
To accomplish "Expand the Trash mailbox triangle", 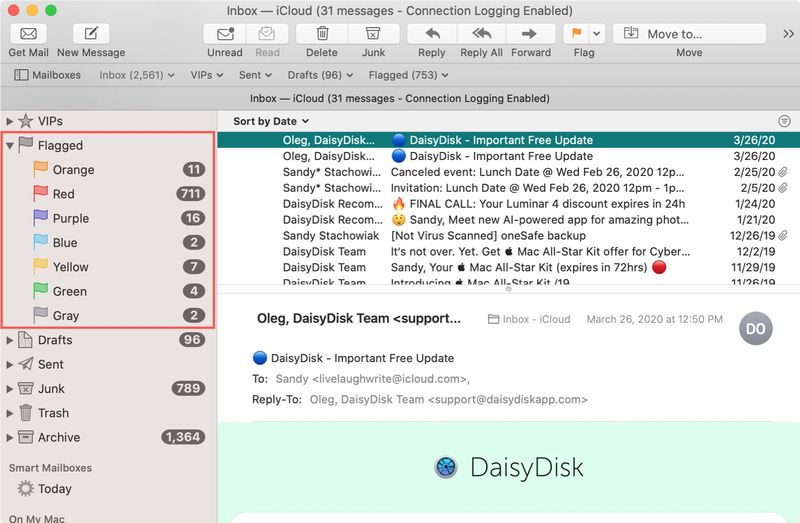I will click(9, 413).
